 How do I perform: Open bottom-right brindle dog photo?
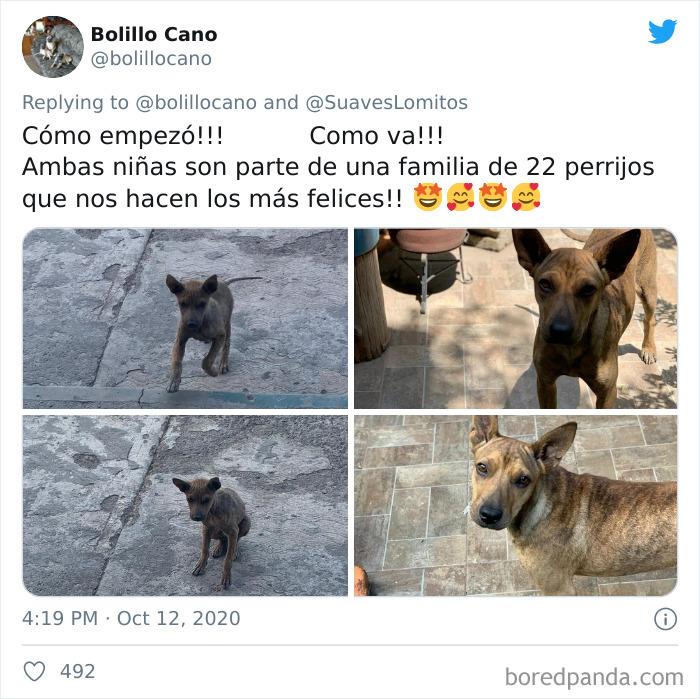[516, 505]
